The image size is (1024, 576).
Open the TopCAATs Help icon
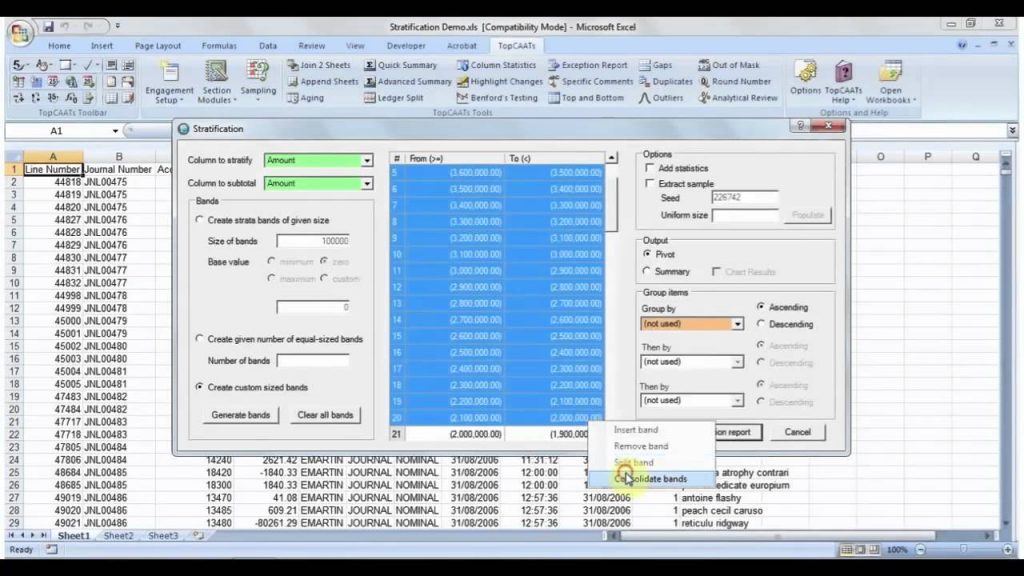pos(845,80)
